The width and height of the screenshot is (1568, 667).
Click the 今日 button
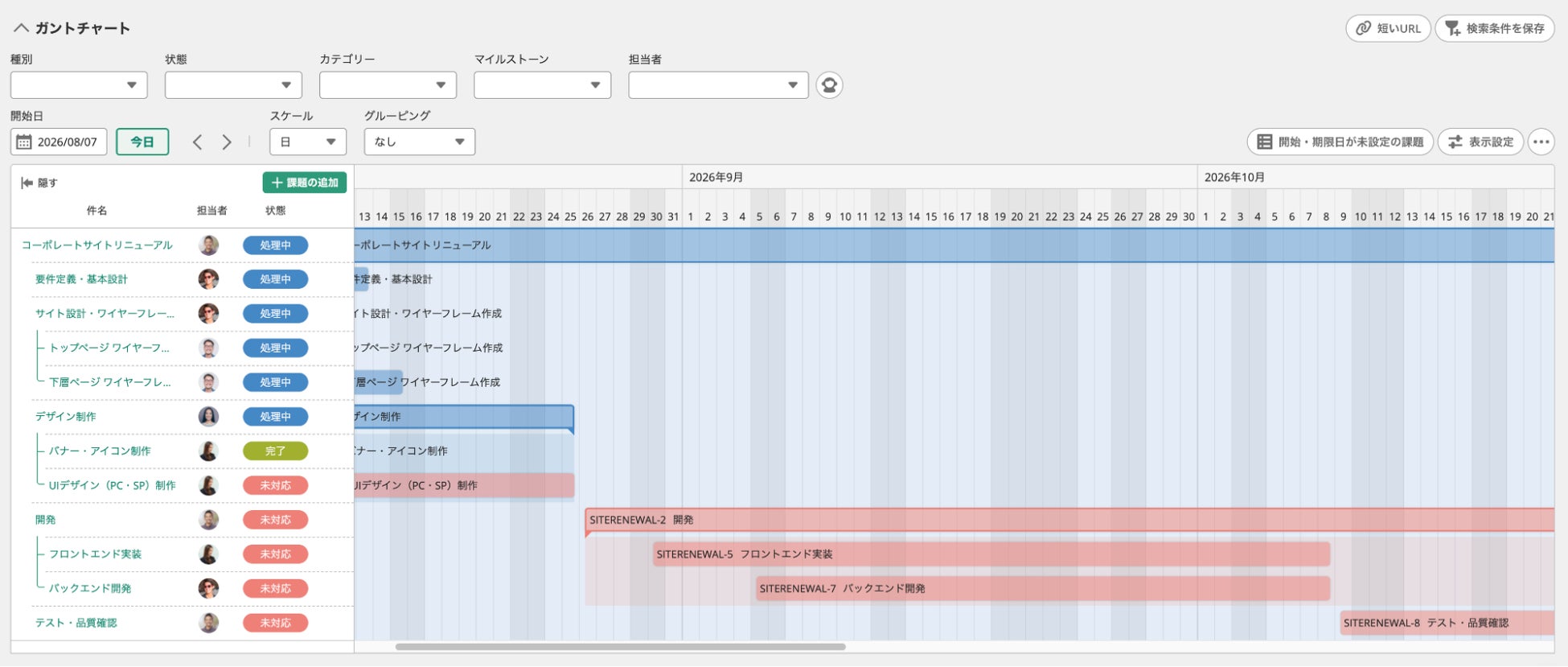click(x=142, y=142)
